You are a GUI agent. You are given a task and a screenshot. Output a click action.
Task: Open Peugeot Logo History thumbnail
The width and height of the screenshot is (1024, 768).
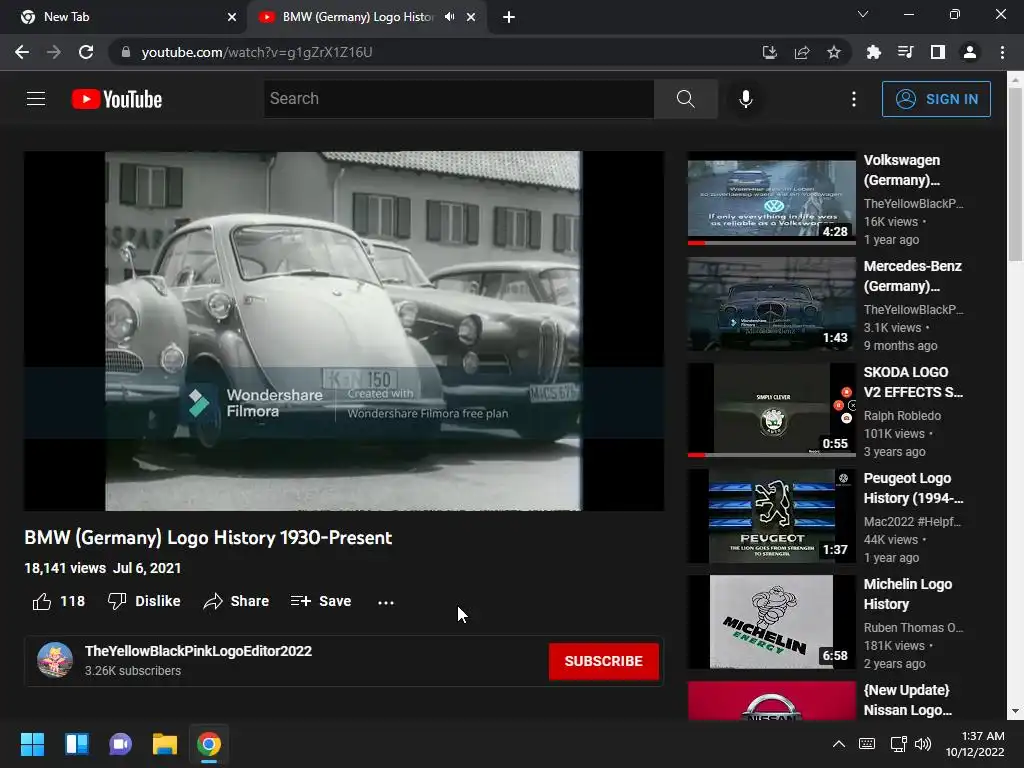[771, 516]
